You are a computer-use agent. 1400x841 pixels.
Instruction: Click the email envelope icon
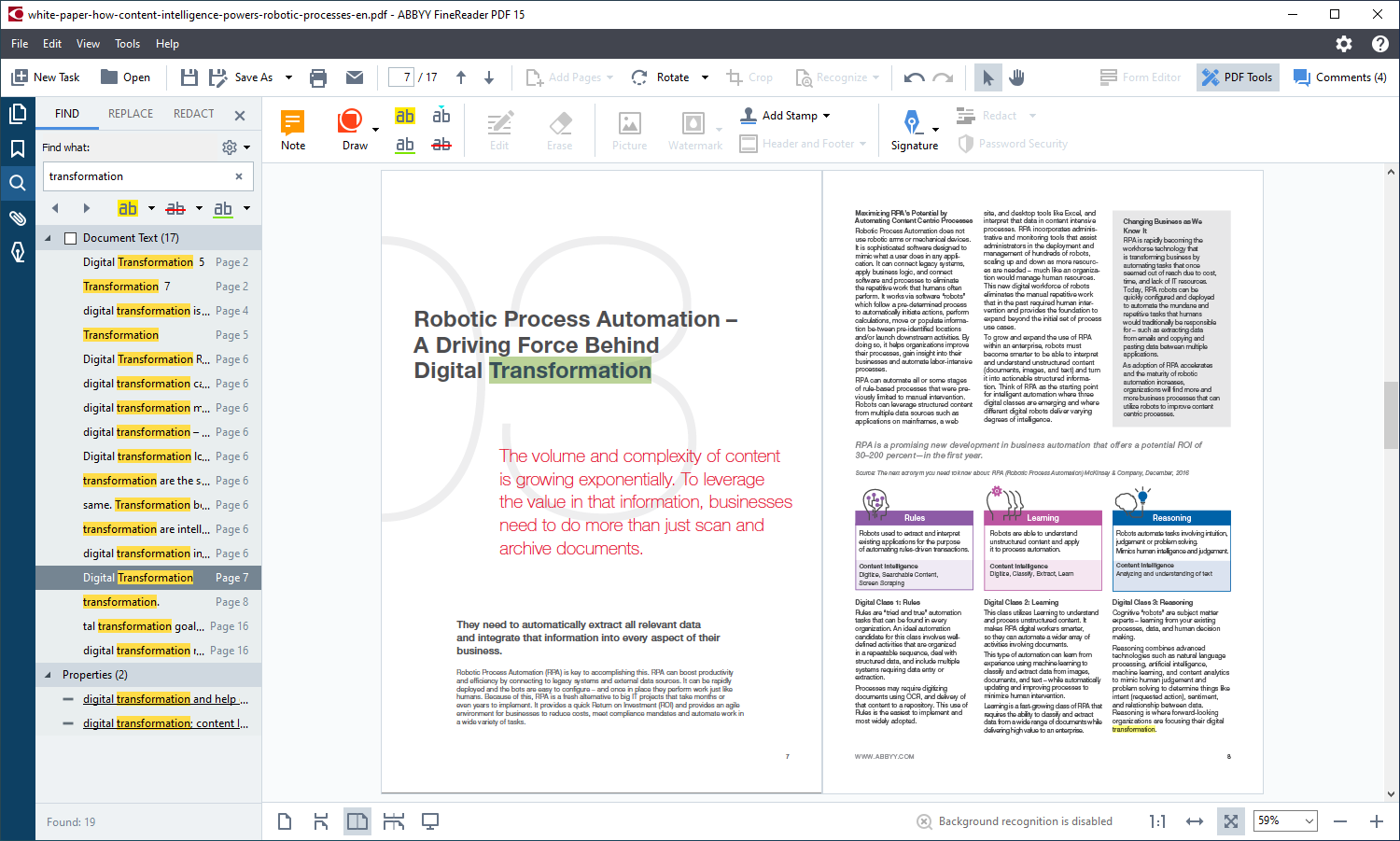click(355, 77)
